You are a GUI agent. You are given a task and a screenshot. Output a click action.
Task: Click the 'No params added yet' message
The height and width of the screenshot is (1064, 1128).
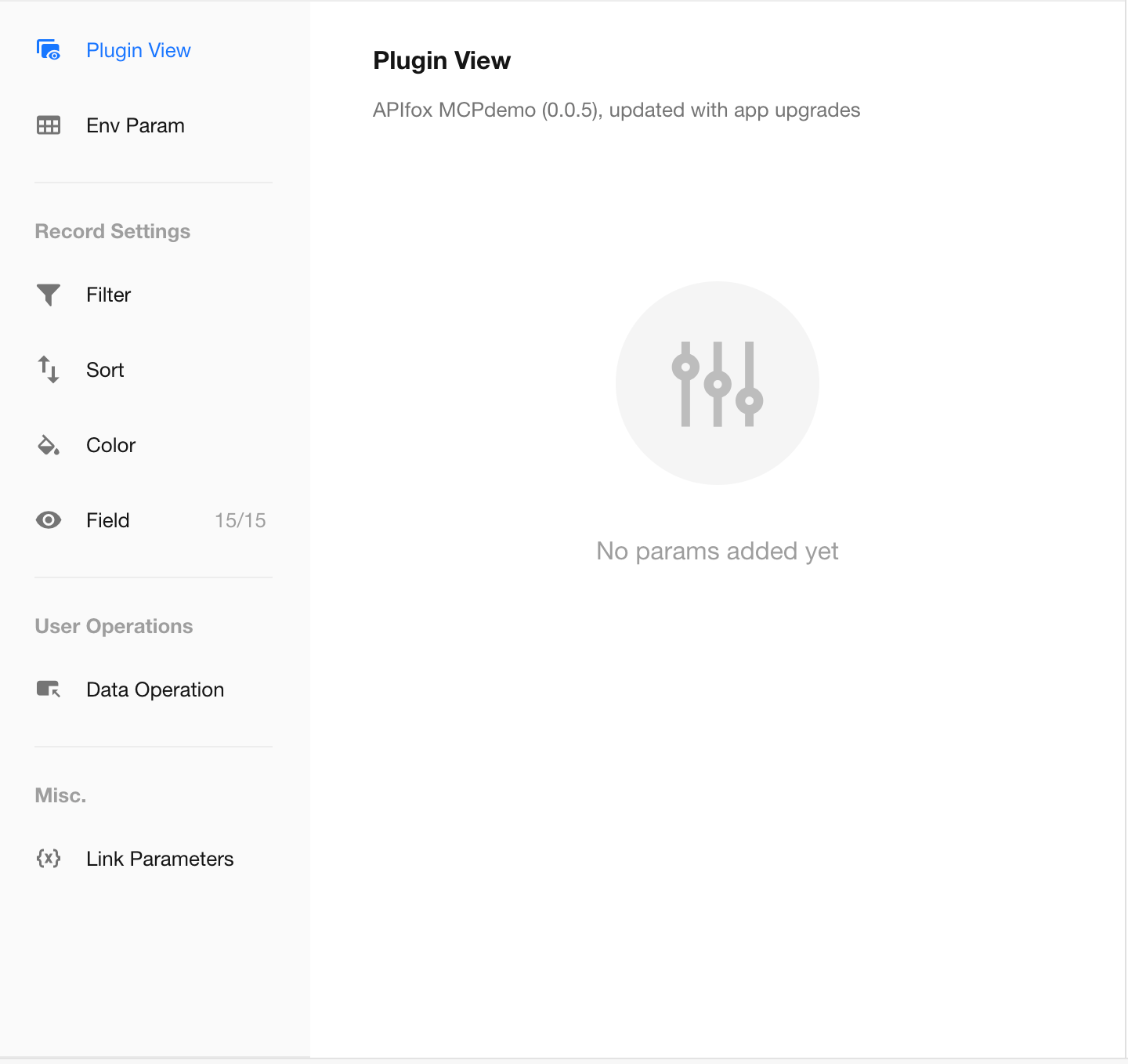click(717, 551)
